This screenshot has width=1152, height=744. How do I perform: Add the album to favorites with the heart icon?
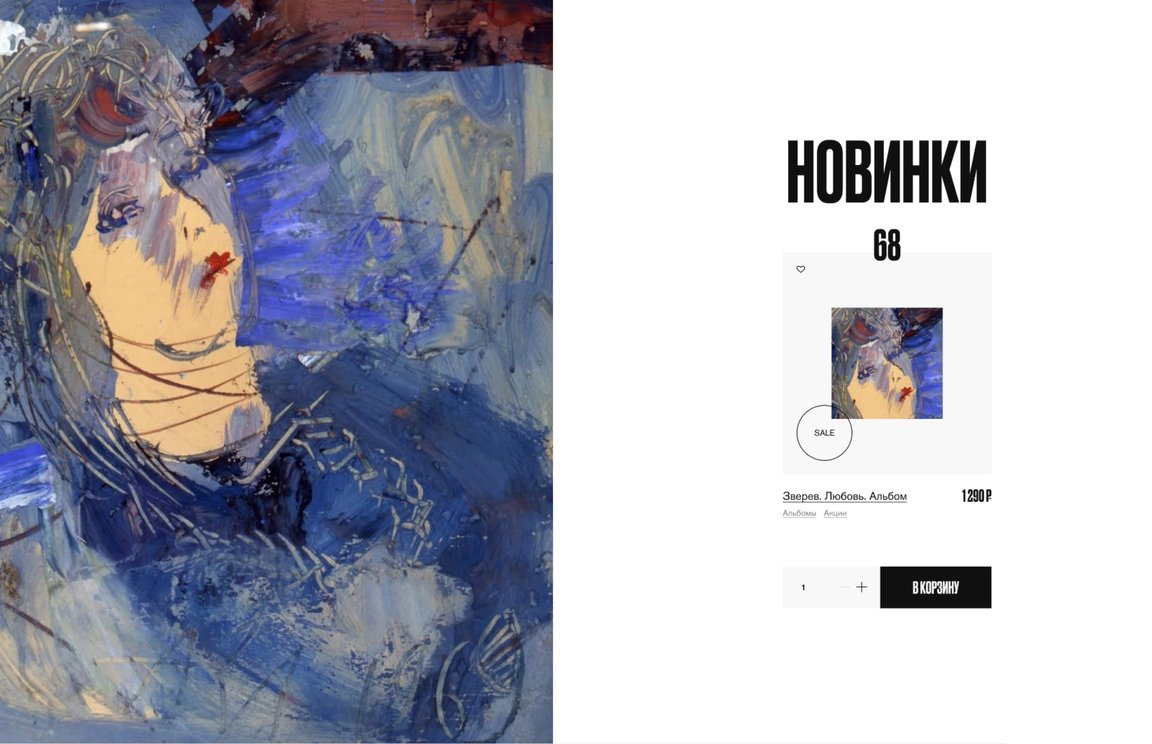(801, 270)
